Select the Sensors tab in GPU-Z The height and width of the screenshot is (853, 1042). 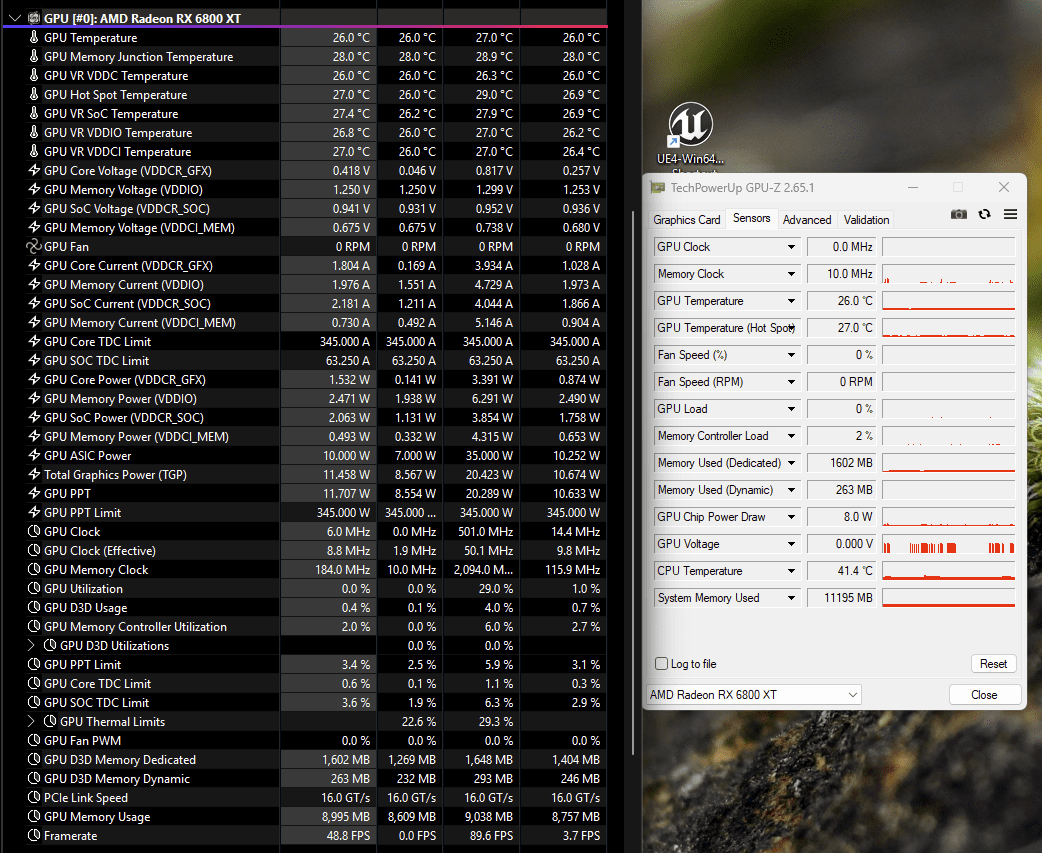752,218
